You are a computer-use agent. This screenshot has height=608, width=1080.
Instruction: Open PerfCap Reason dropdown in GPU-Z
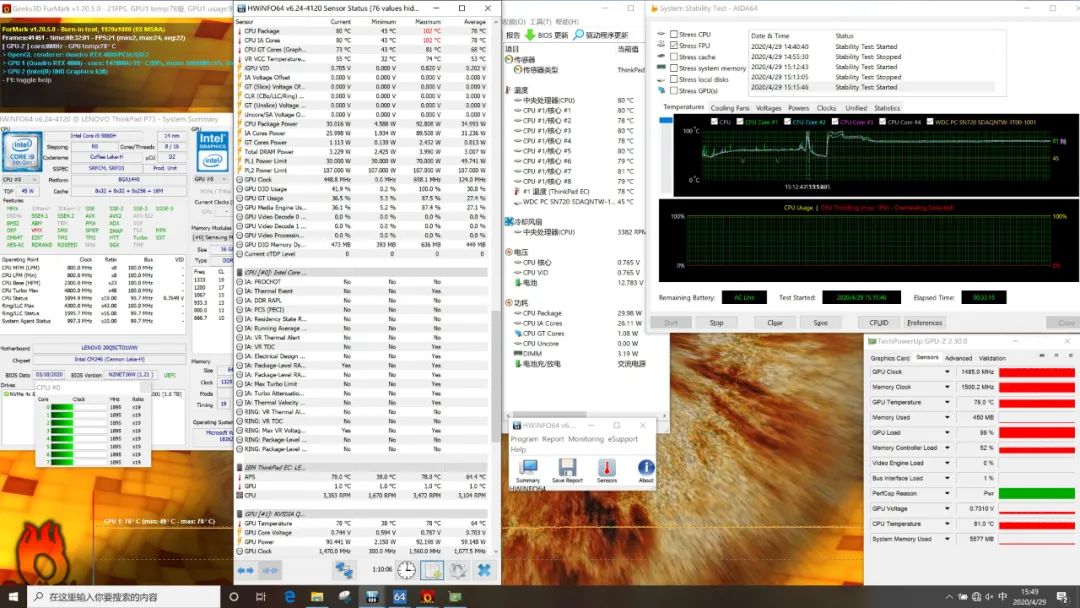point(947,493)
